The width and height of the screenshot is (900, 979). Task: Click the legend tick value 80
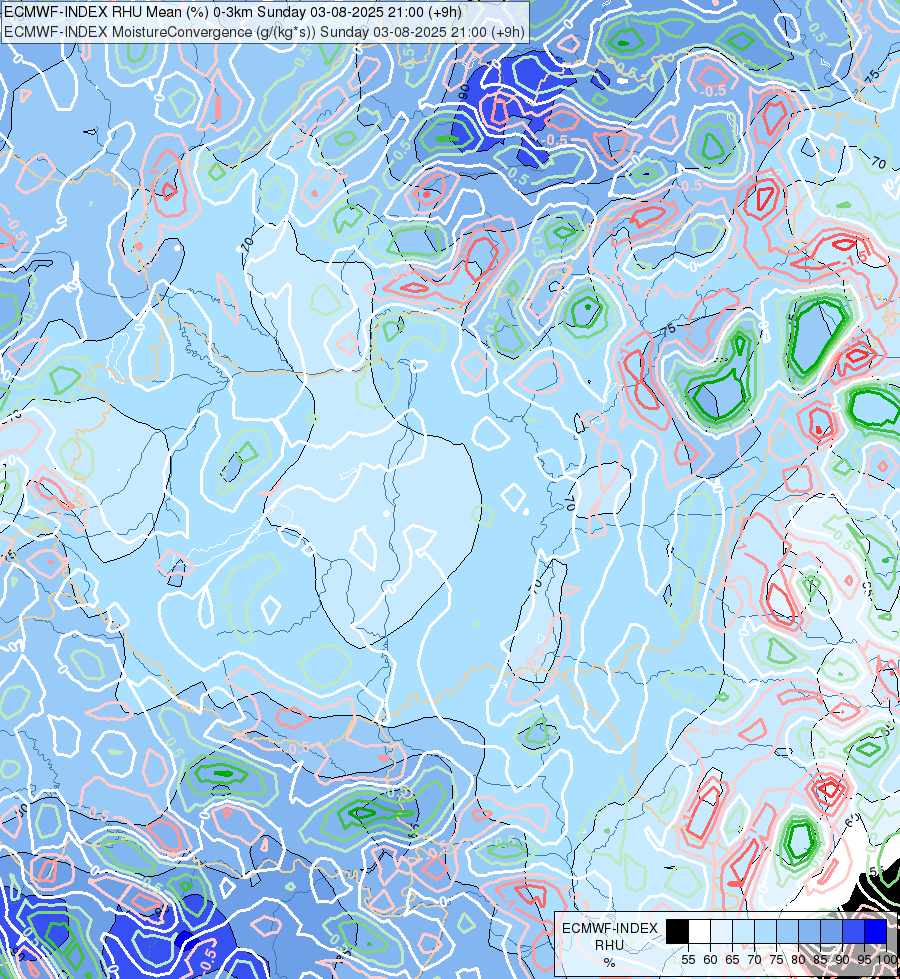(798, 960)
